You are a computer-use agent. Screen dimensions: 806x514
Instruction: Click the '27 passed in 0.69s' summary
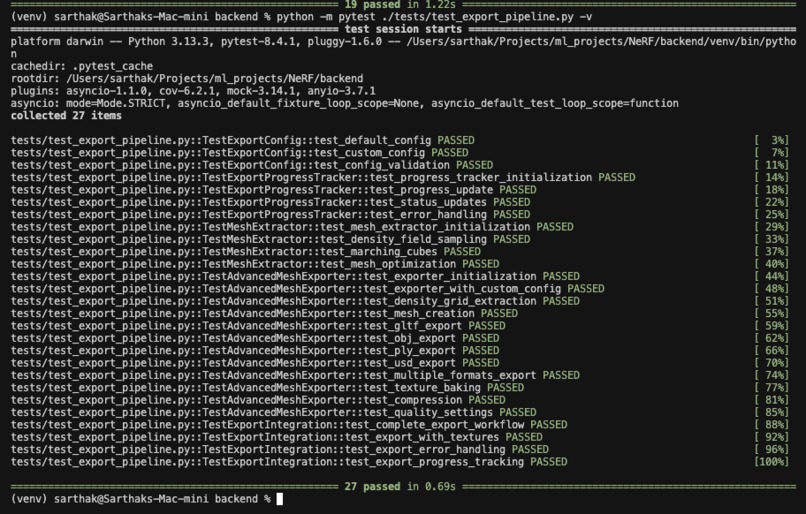(400, 486)
